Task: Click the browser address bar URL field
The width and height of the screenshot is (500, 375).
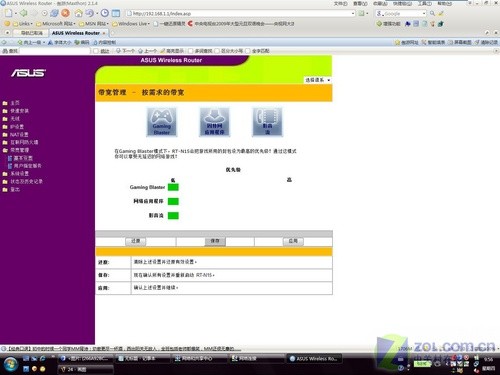Action: [x=240, y=14]
